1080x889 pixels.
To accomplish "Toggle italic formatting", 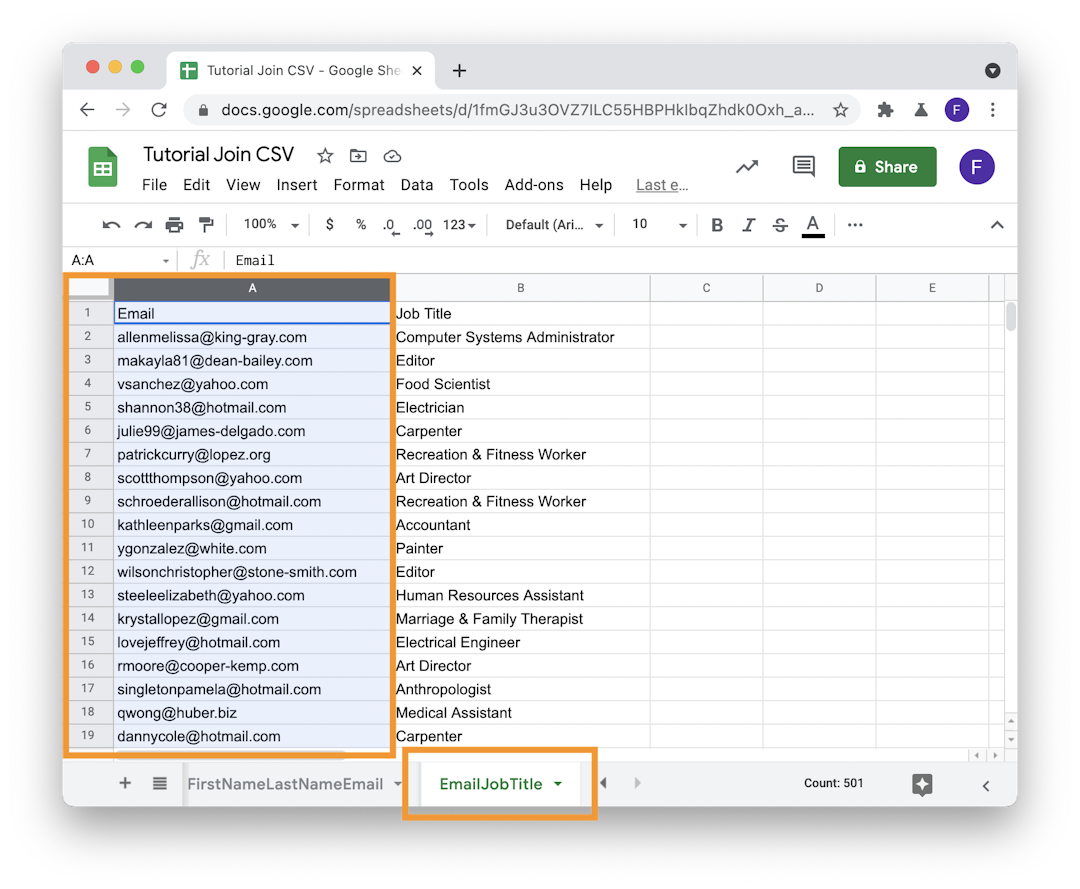I will [x=749, y=224].
